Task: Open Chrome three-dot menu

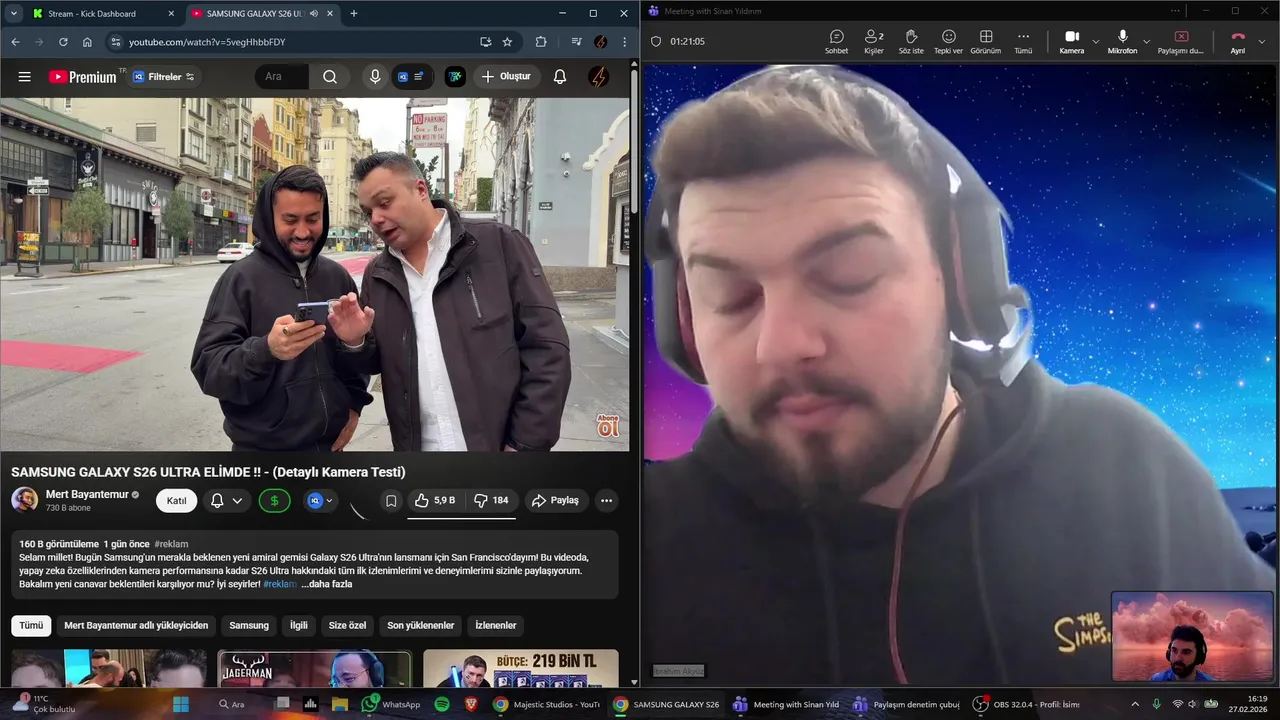Action: pos(625,42)
